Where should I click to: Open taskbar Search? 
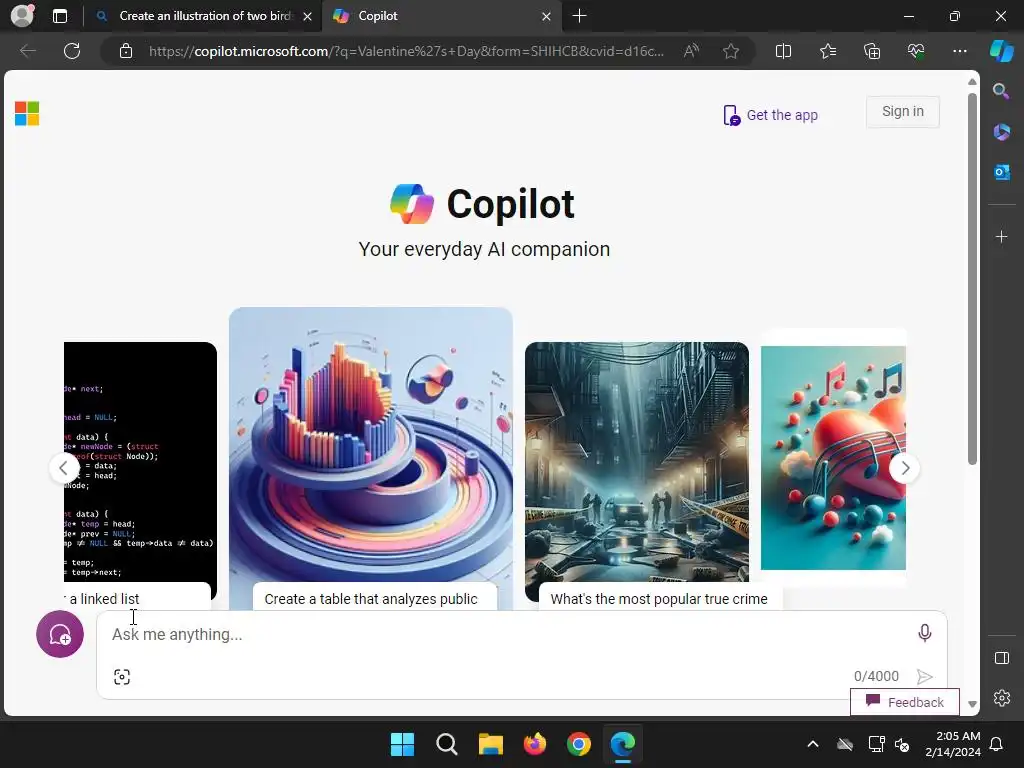click(x=447, y=744)
